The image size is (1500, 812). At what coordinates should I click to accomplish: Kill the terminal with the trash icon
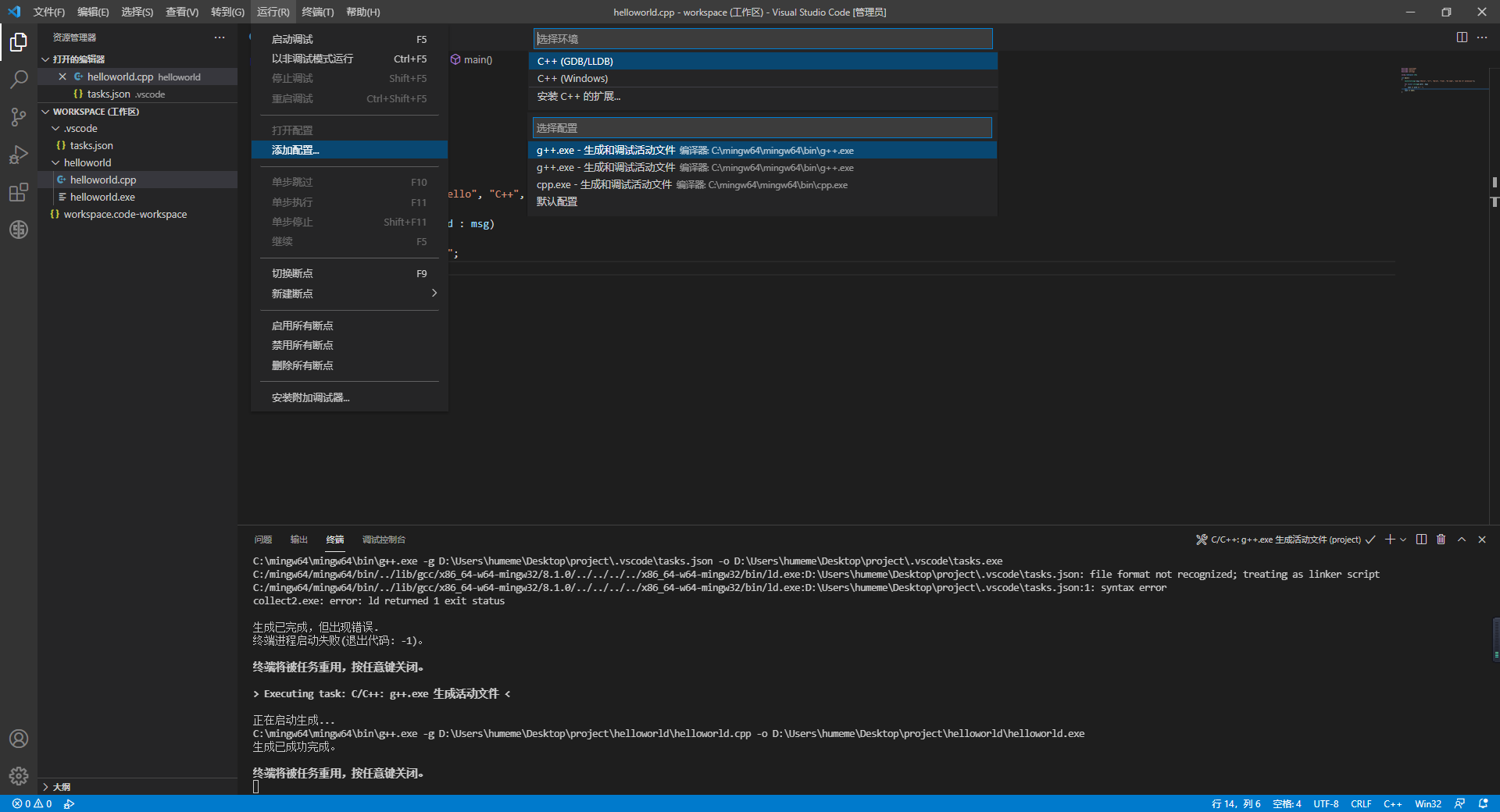click(1441, 540)
